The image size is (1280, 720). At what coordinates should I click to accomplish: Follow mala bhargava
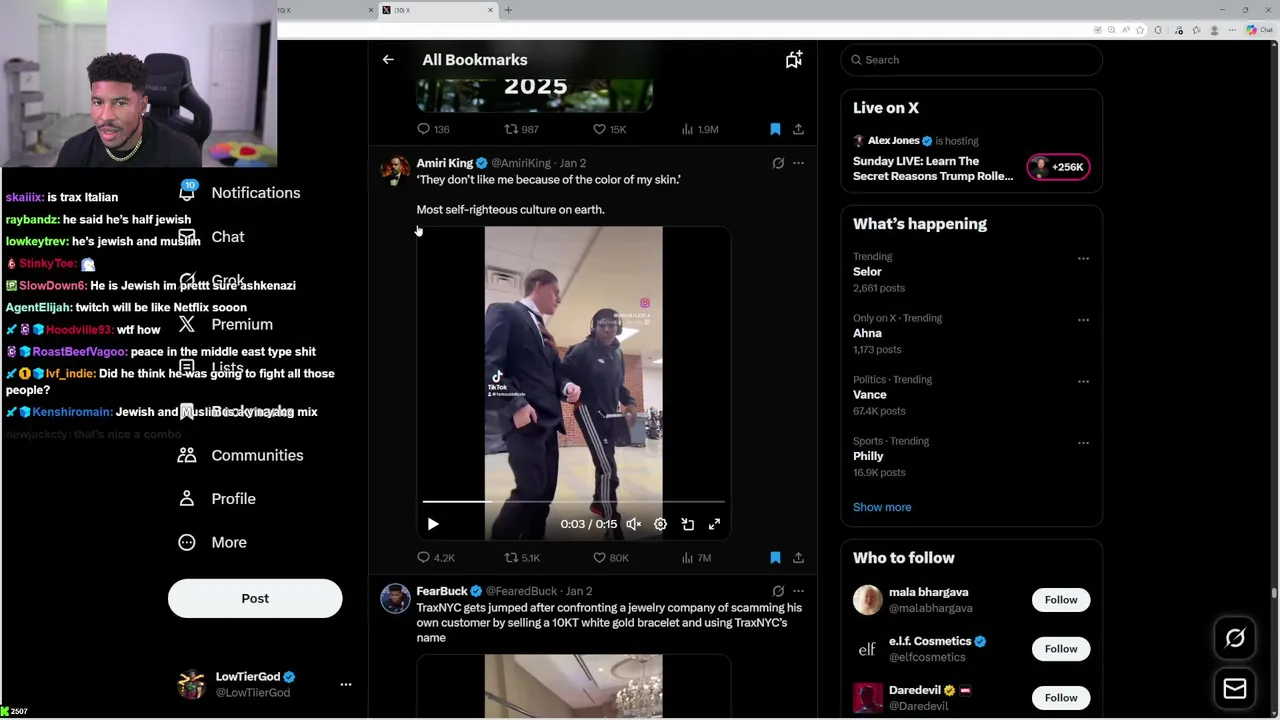[1061, 600]
